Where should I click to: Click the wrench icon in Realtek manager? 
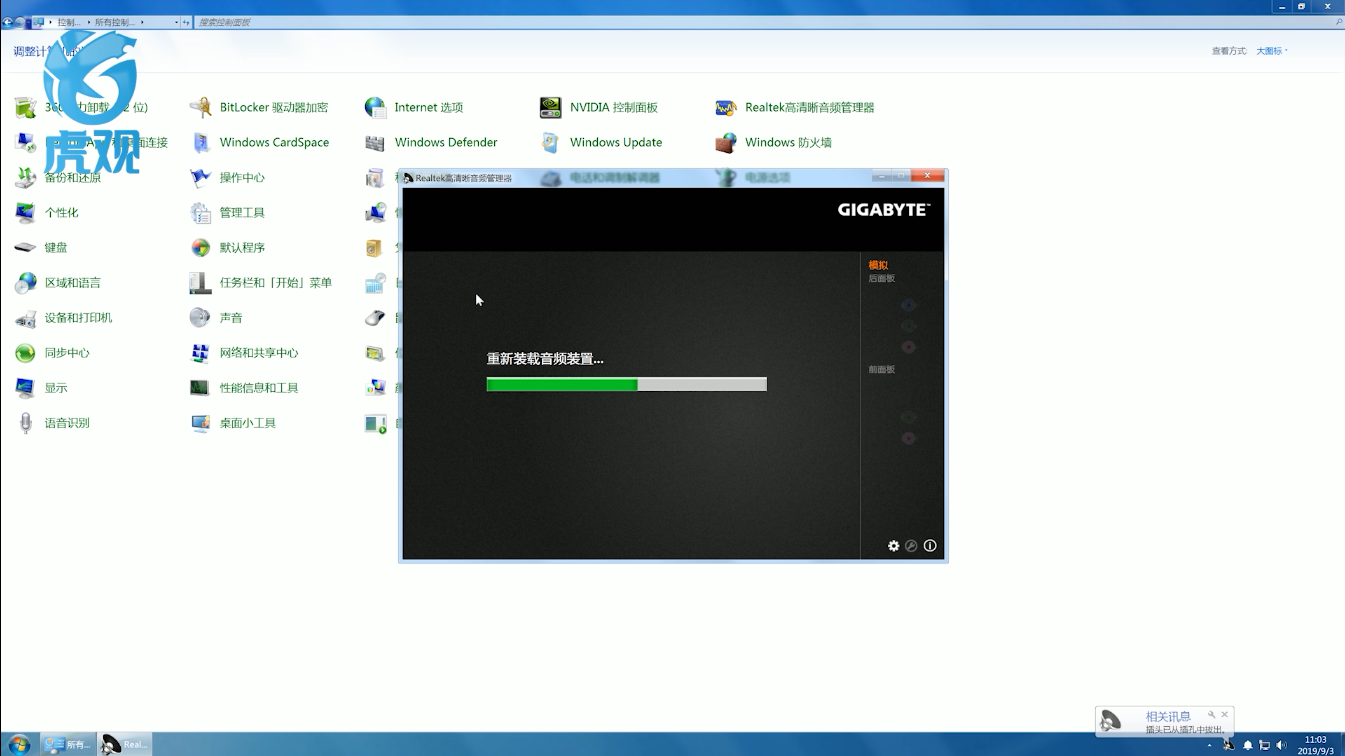pyautogui.click(x=911, y=546)
